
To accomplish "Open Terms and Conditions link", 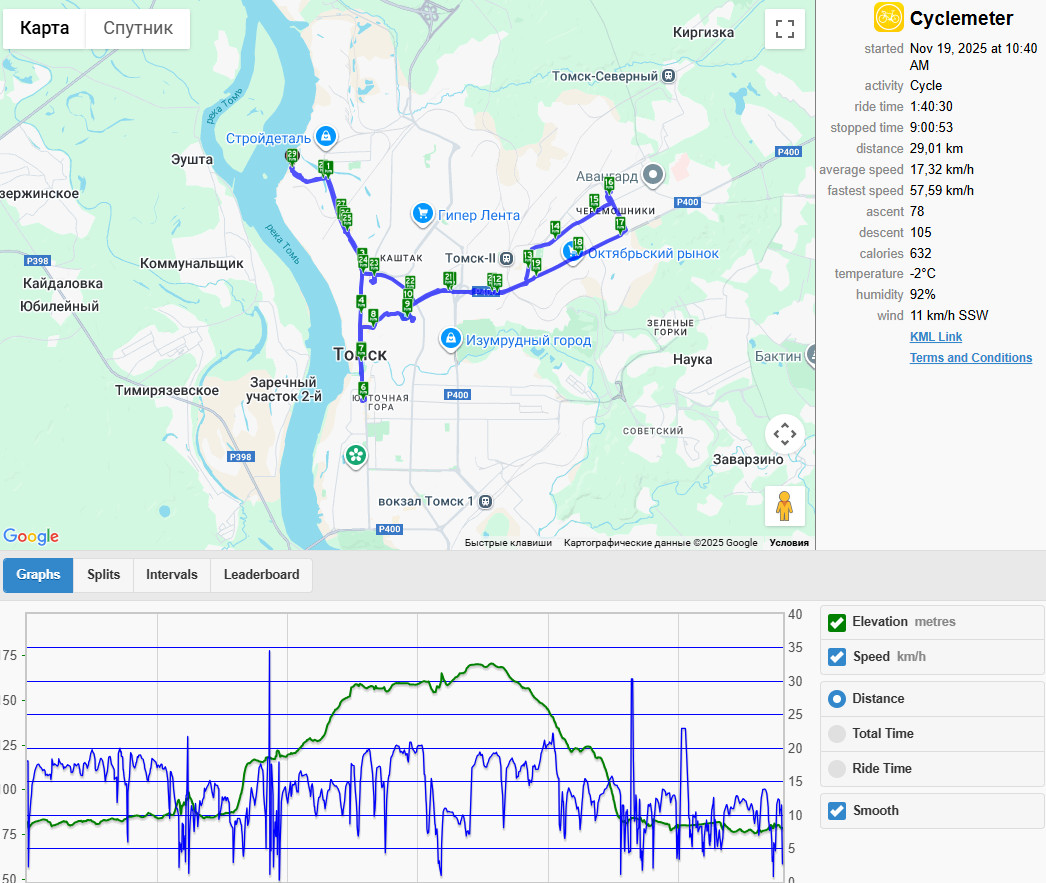I will 971,357.
